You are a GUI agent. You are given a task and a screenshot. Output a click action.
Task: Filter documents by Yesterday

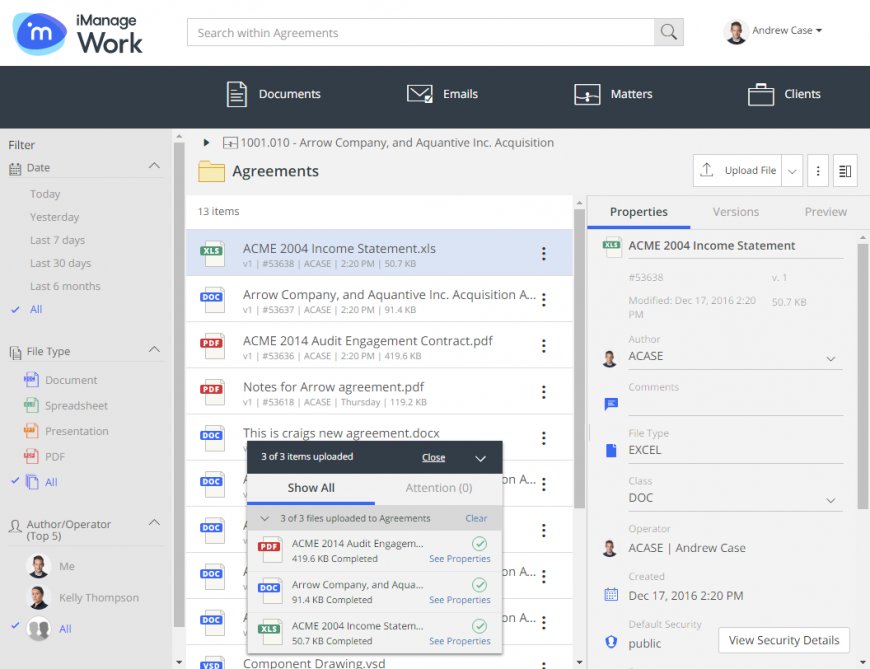54,217
